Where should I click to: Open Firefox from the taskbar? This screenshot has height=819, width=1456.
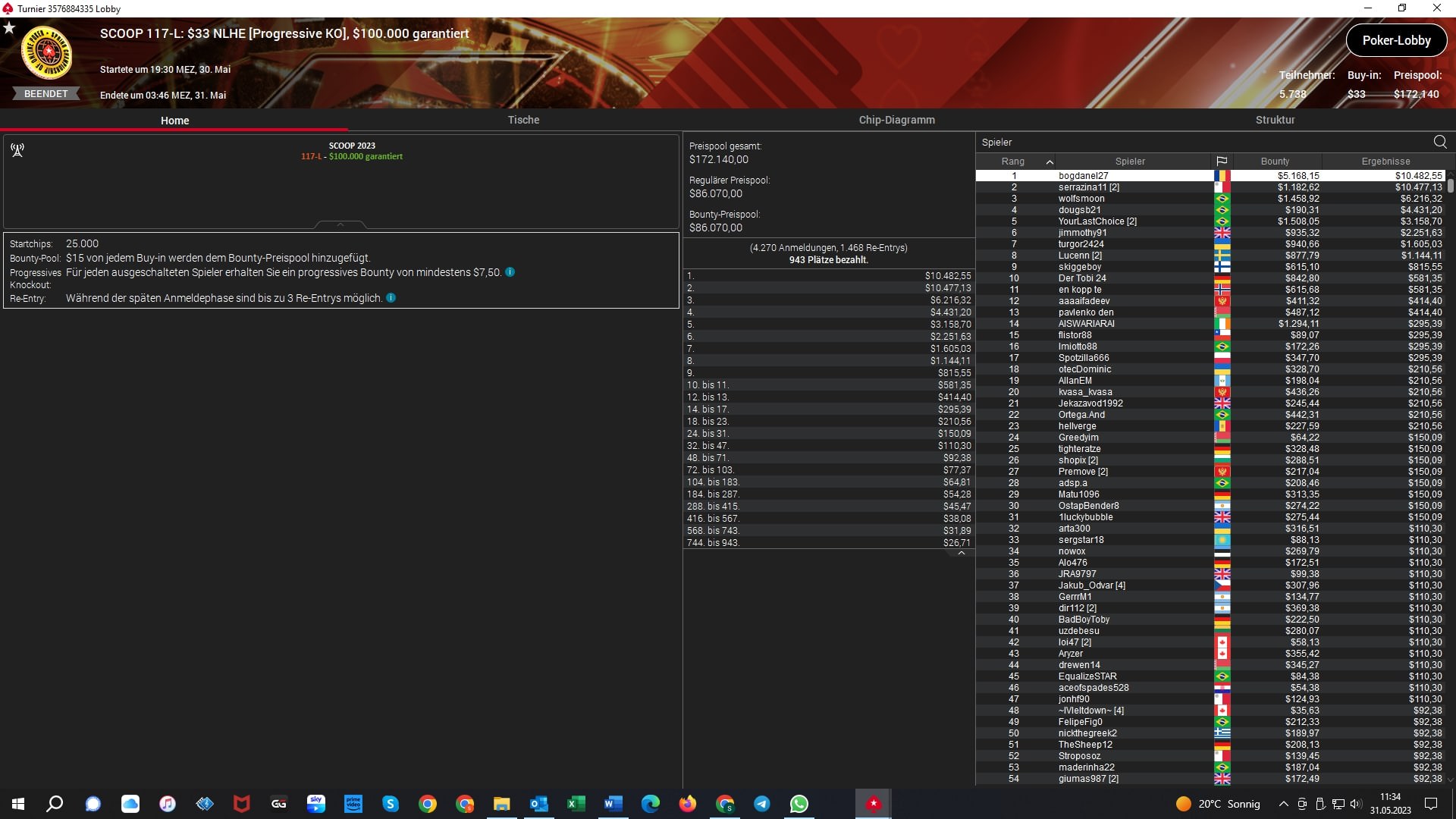coord(688,804)
